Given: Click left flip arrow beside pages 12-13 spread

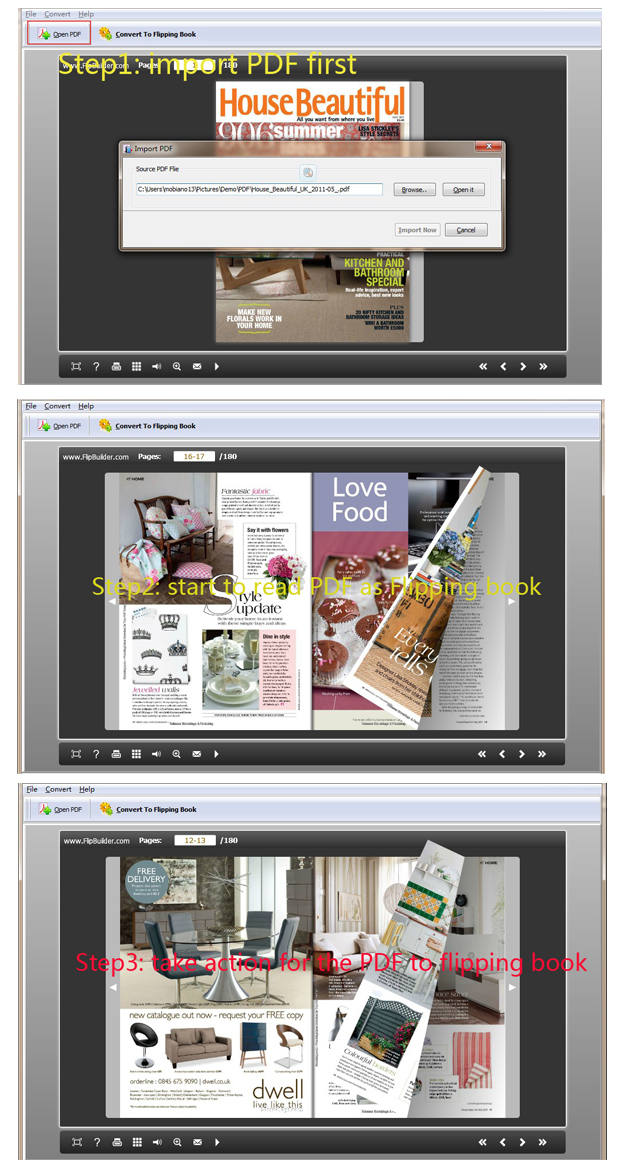Looking at the screenshot, I should (113, 987).
